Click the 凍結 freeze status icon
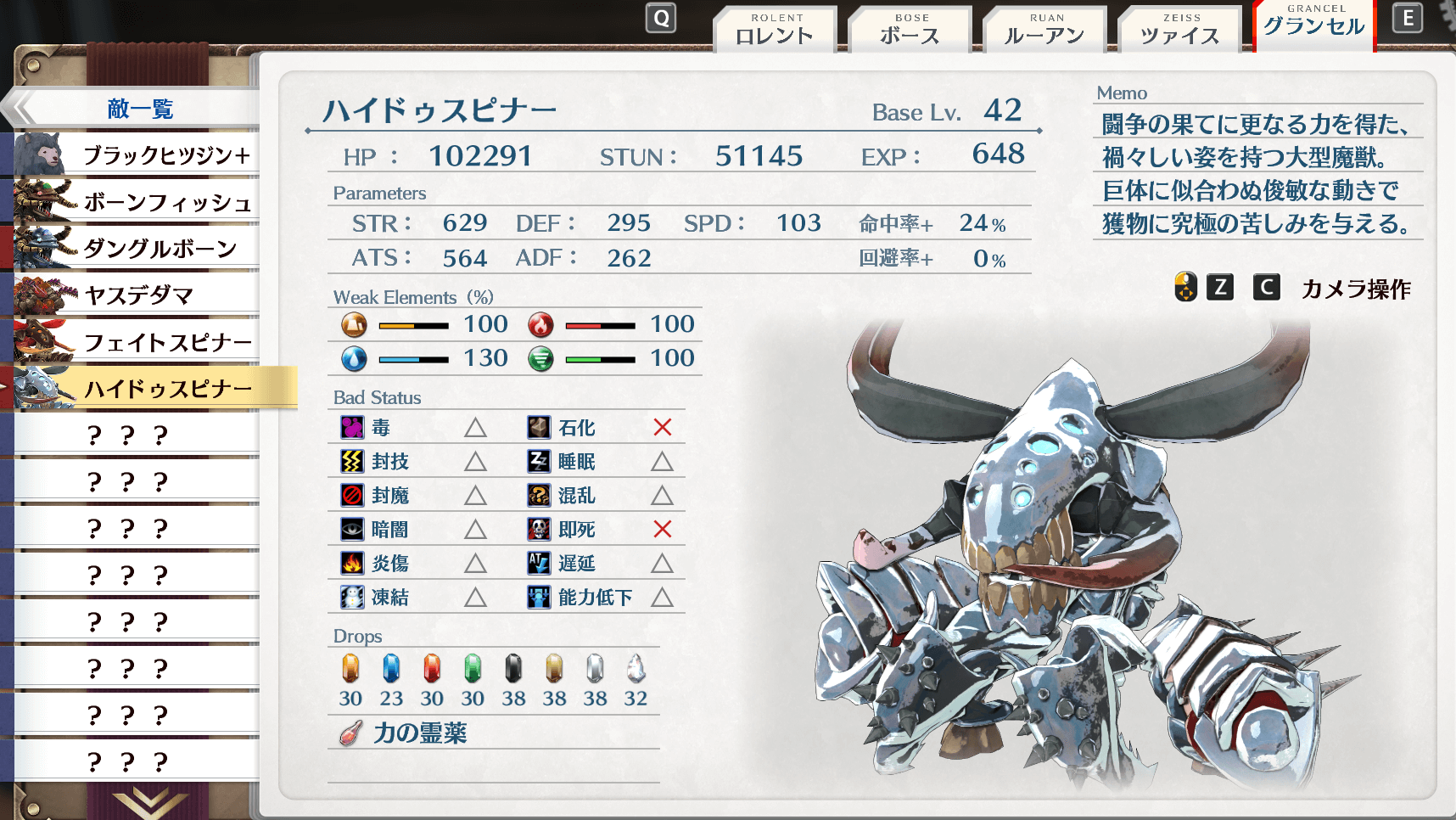The image size is (1456, 820). [x=352, y=597]
